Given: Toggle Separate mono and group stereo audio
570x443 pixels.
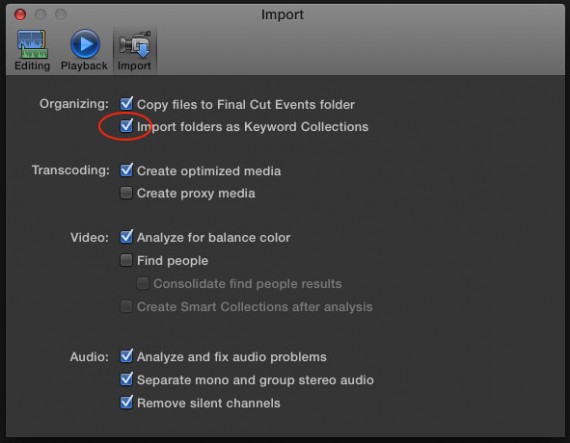Looking at the screenshot, I should tap(126, 379).
